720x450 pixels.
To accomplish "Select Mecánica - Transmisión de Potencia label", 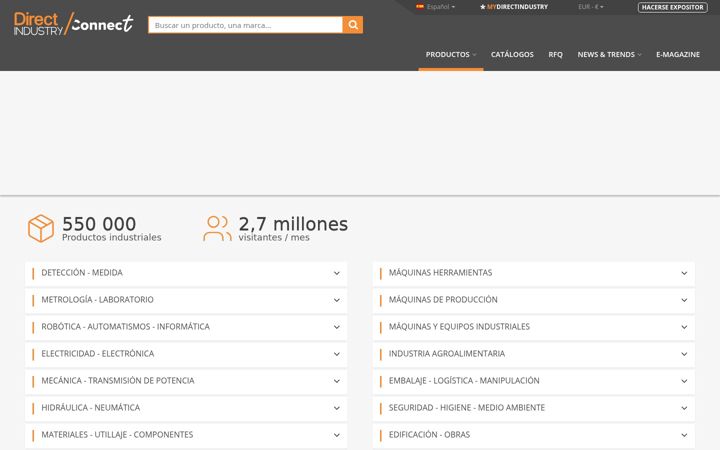I will click(x=118, y=381).
